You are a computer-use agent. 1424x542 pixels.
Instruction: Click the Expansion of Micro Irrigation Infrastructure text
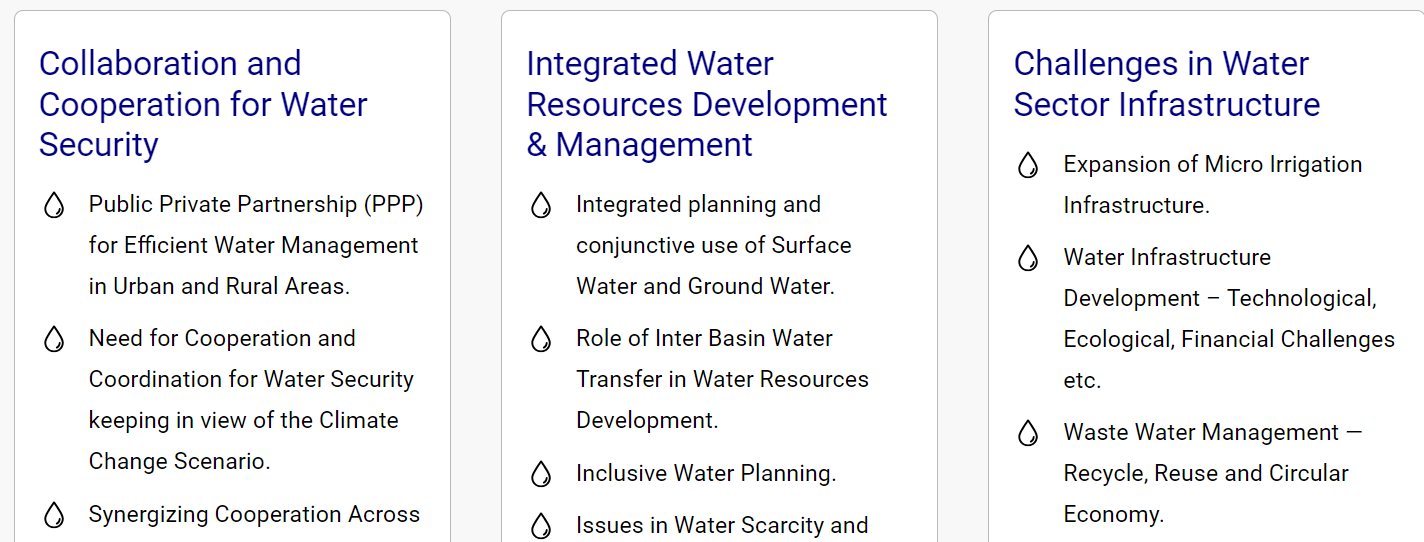point(1213,185)
